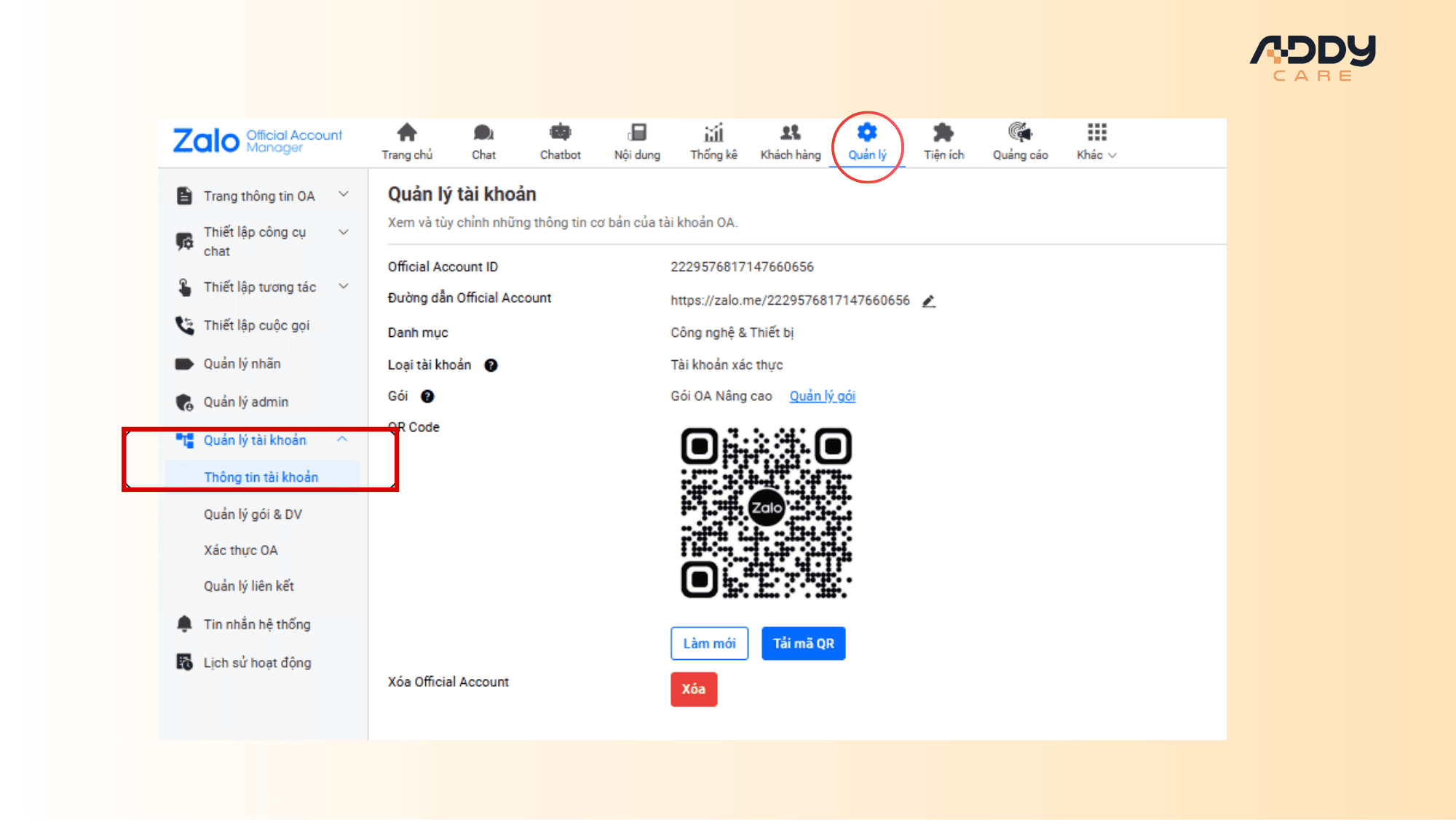Screen dimensions: 1456x820
Task: Click help icon next to Loại tài khoản
Action: pyautogui.click(x=491, y=365)
